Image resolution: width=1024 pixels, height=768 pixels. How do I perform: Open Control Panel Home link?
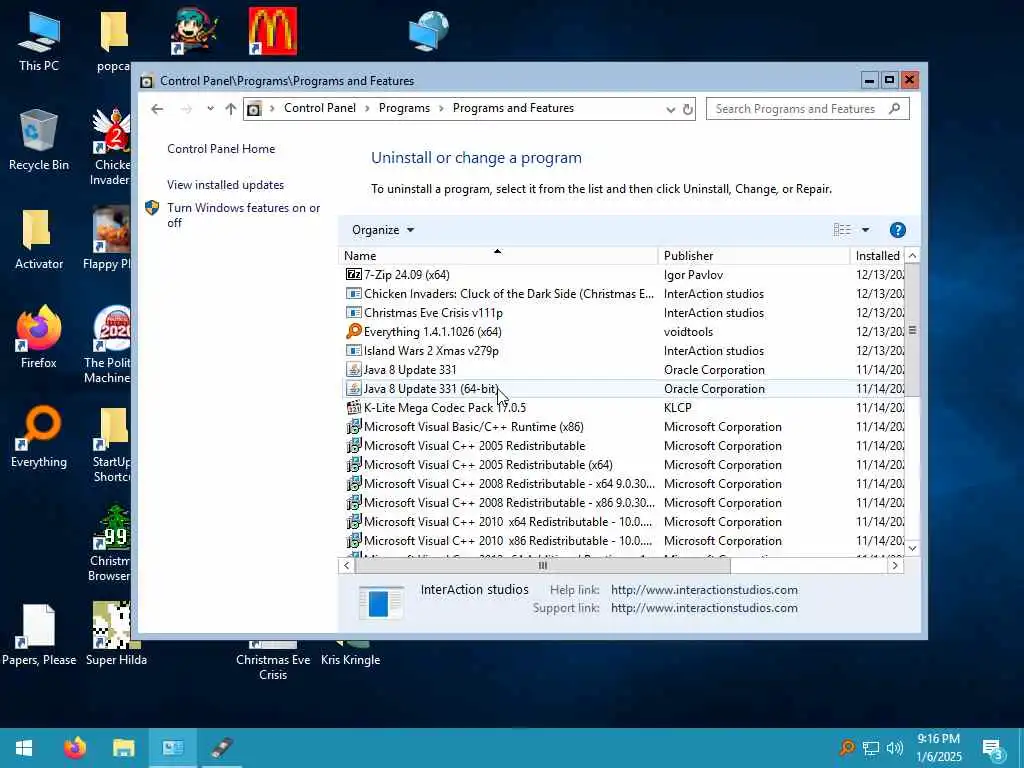coord(221,149)
